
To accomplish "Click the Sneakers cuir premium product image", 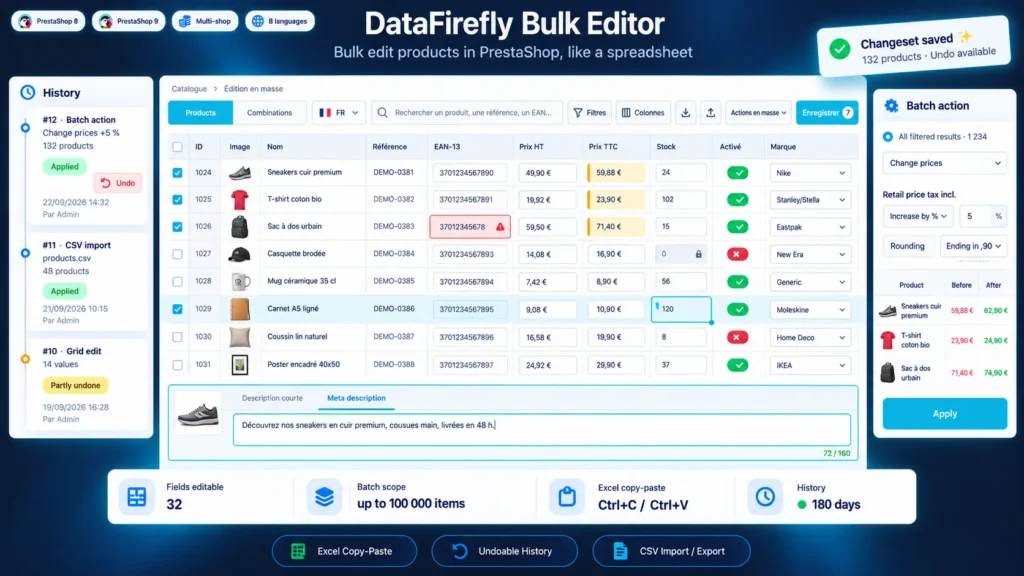I will (240, 172).
